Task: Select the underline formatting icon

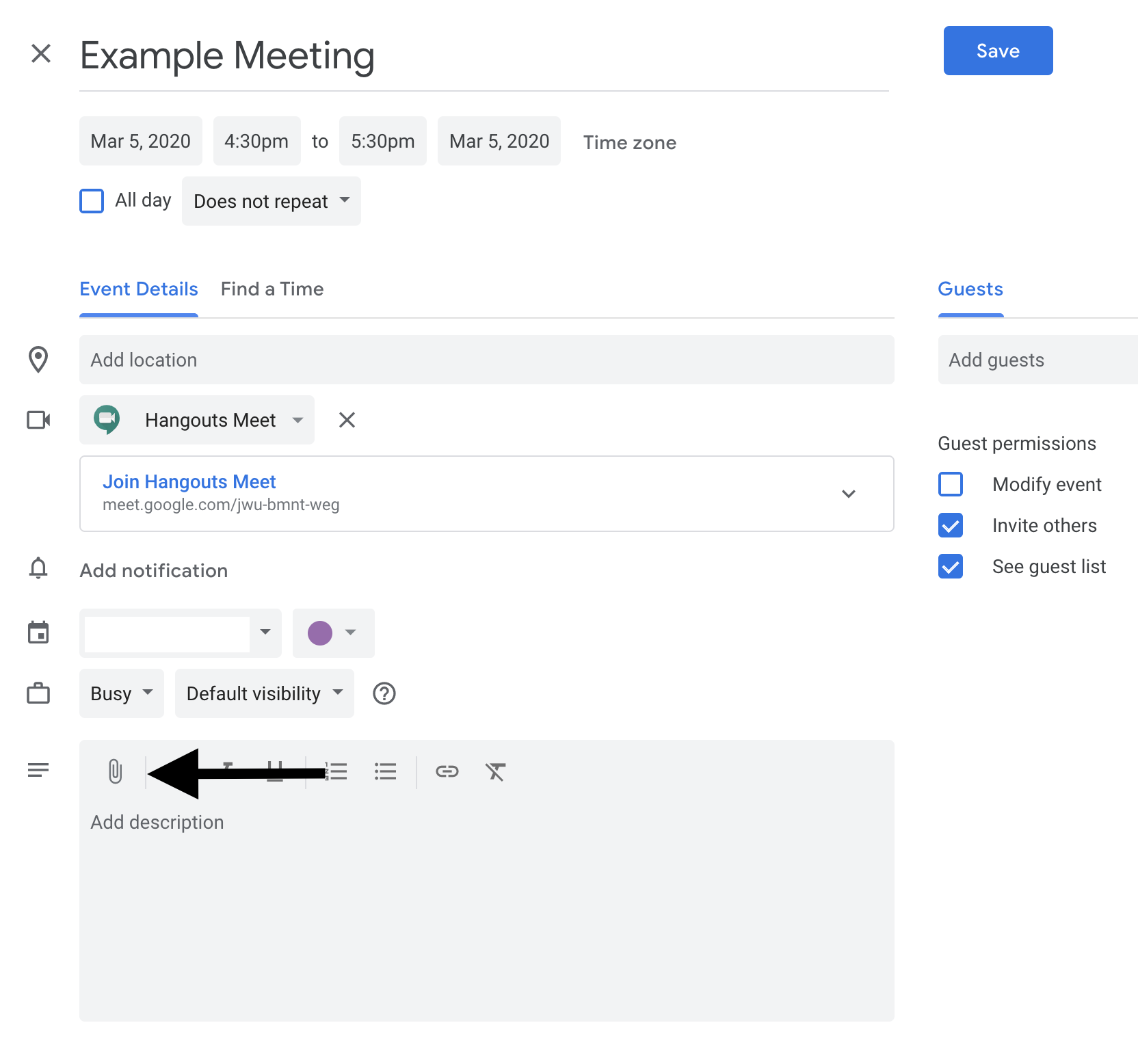Action: (x=275, y=771)
